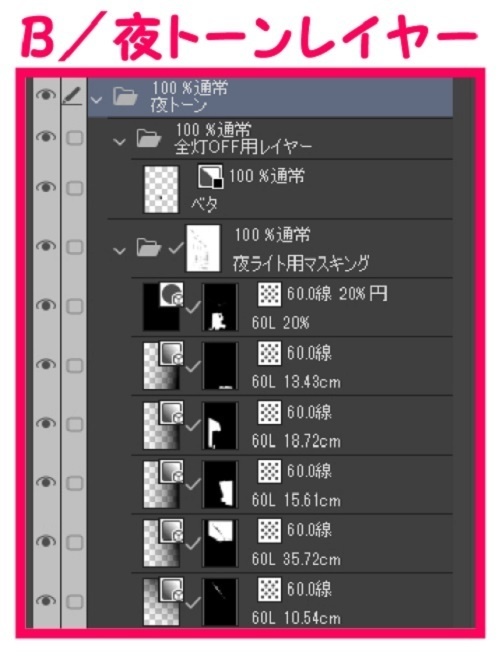Hide the 60L 20% tone layer
This screenshot has width=500, height=658.
[45, 305]
